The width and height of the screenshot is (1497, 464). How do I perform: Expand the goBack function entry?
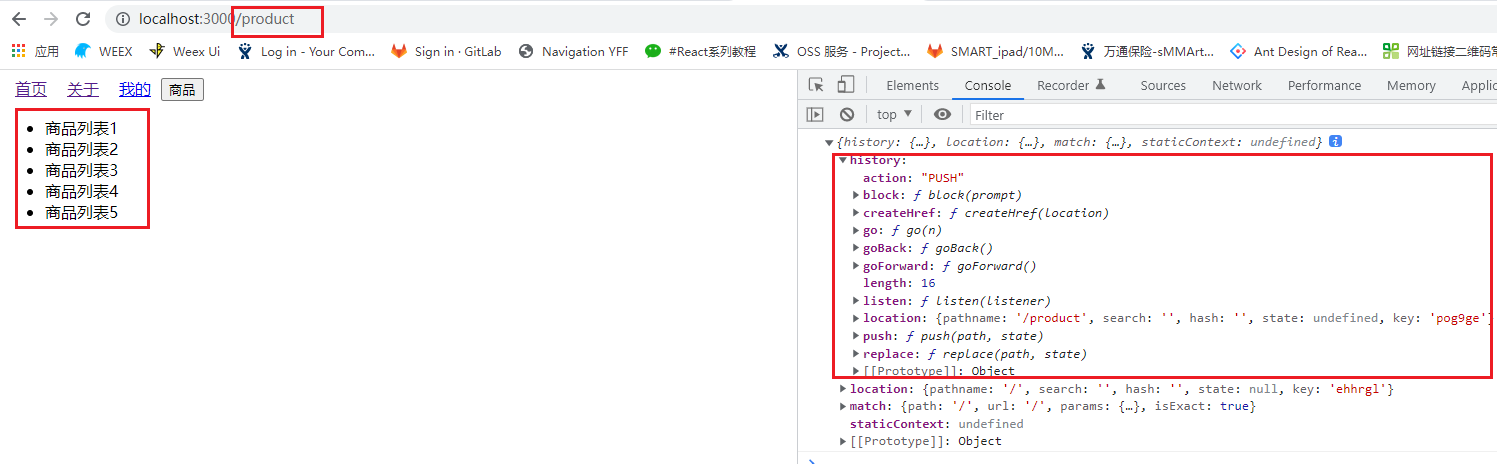pyautogui.click(x=856, y=248)
